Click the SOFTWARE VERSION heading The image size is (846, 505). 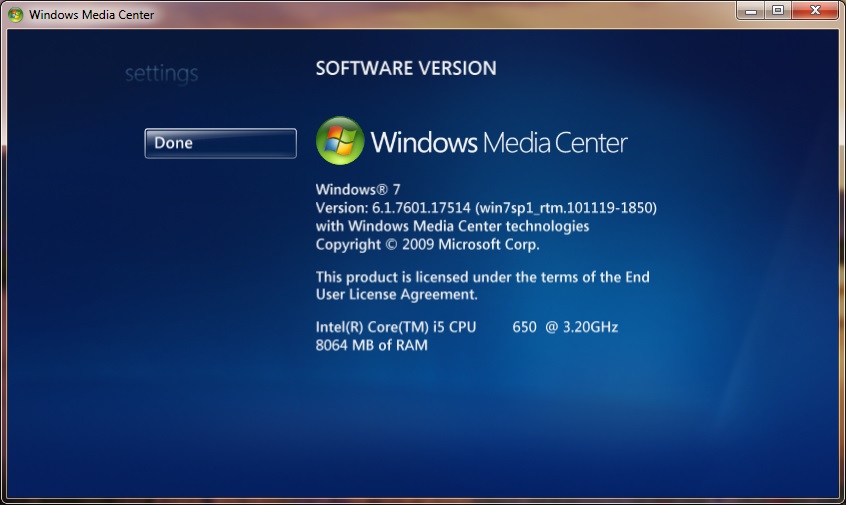(406, 68)
